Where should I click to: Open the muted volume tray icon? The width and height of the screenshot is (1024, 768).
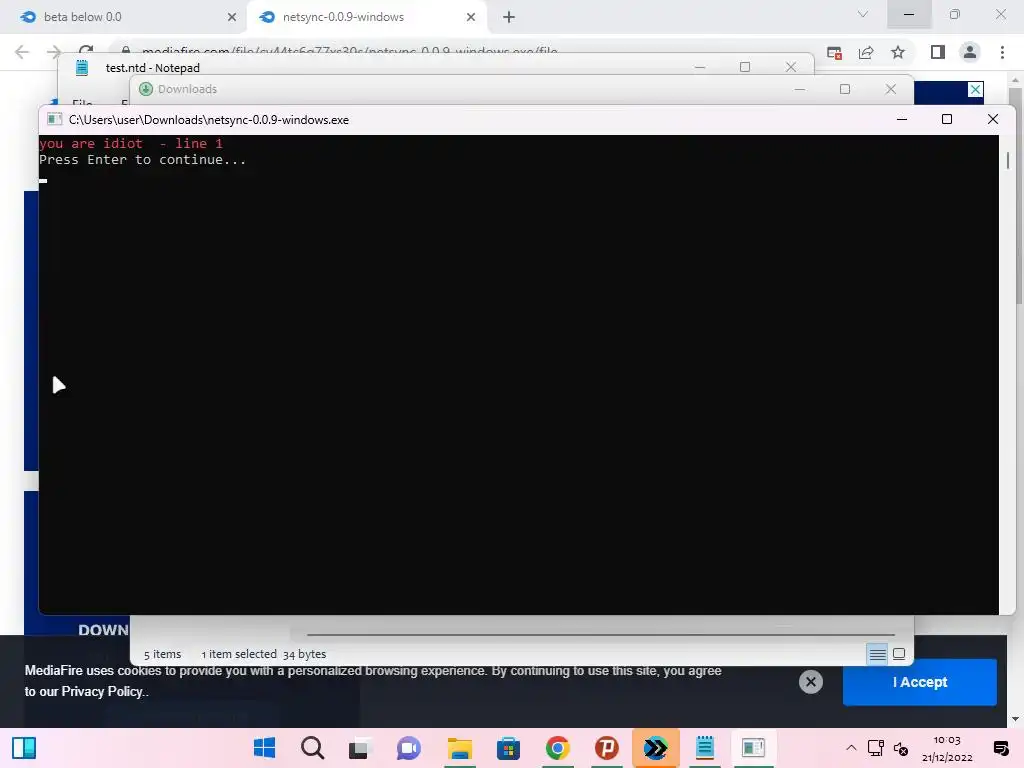click(901, 748)
